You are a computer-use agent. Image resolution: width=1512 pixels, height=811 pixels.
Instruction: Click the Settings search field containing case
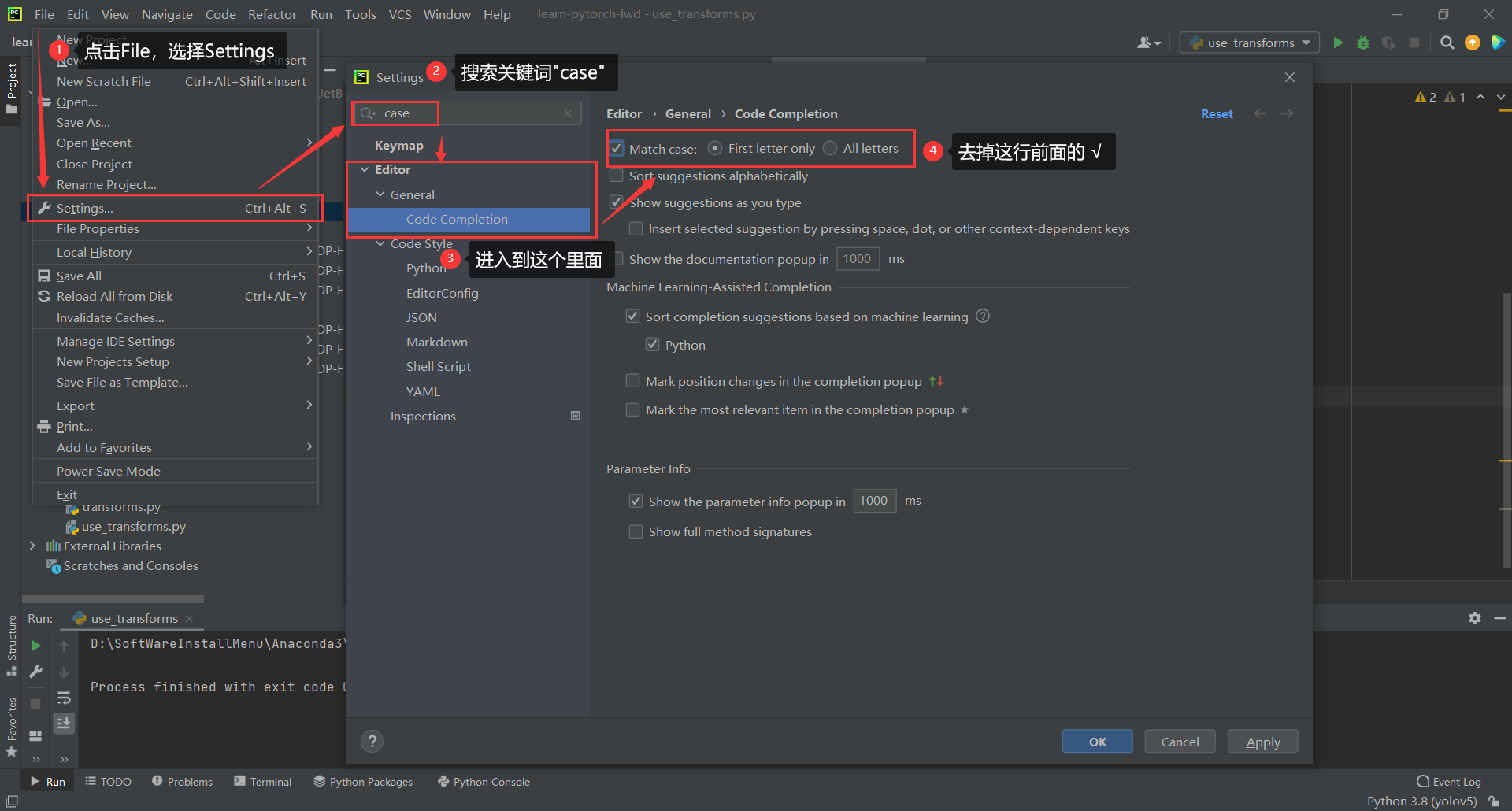(469, 113)
